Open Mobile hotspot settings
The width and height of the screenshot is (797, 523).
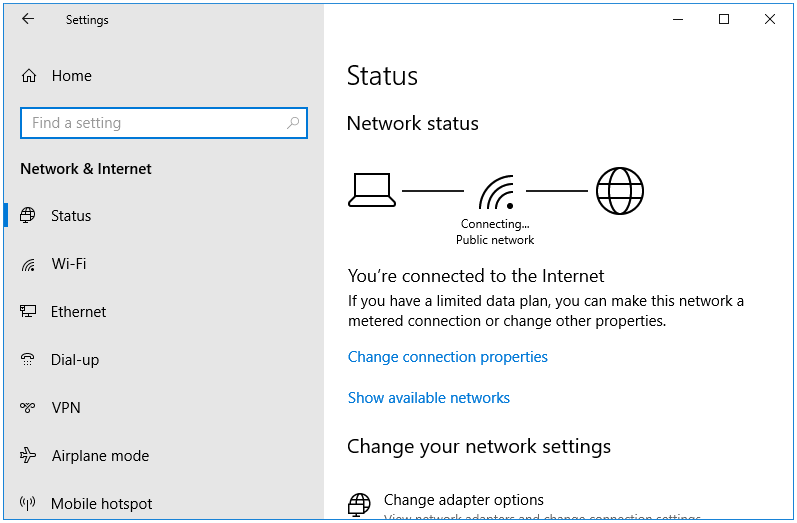163,503
